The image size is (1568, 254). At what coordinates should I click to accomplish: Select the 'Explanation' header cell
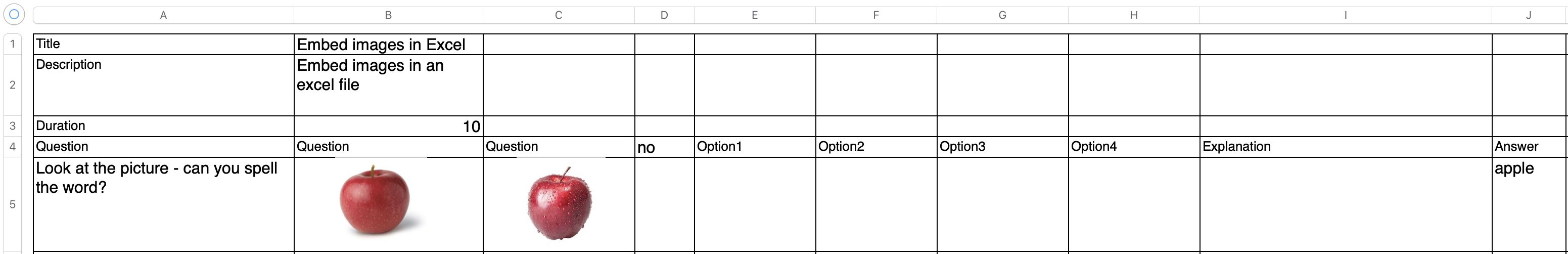click(x=1345, y=147)
